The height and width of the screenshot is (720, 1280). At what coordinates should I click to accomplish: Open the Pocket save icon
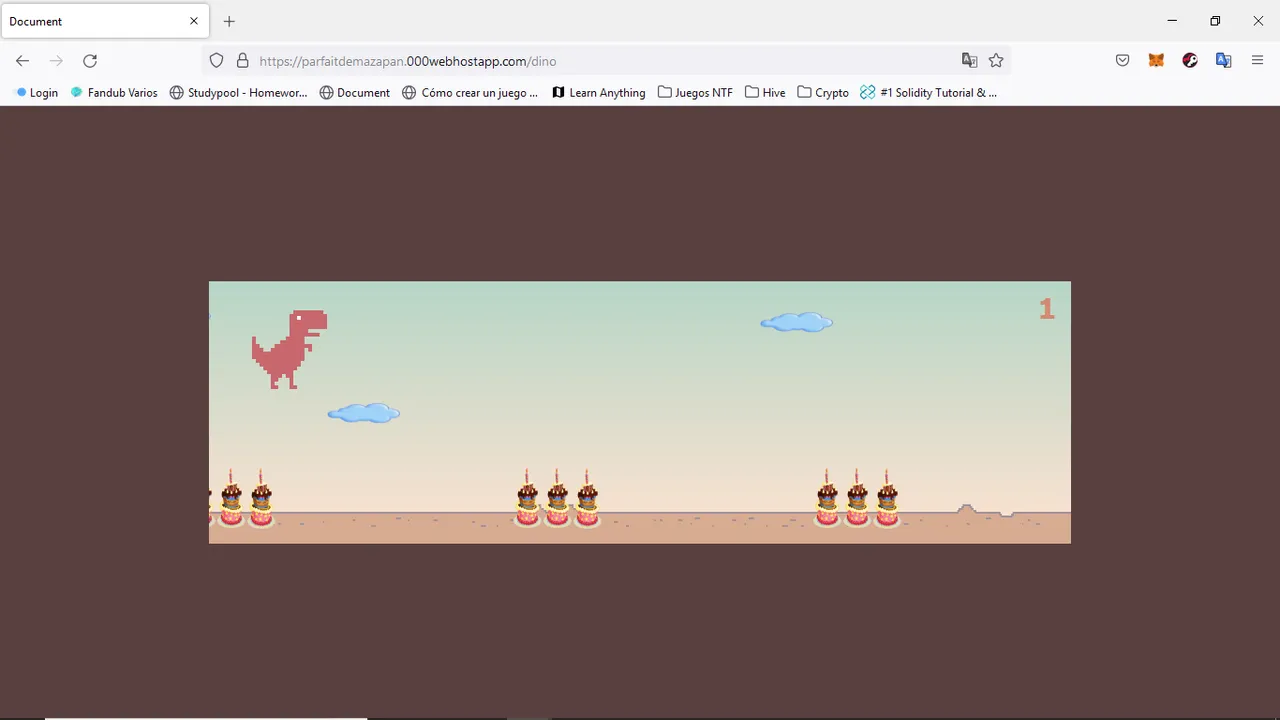[1123, 61]
